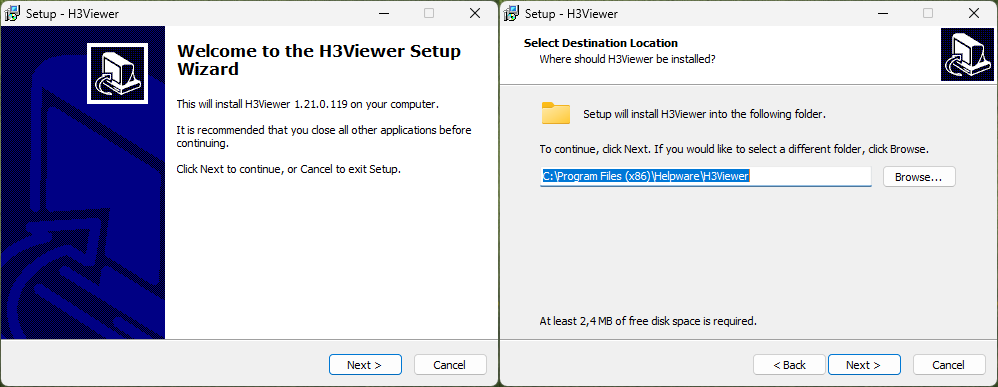Image resolution: width=998 pixels, height=387 pixels.
Task: Cancel setup in the Select Destination window
Action: coord(949,365)
